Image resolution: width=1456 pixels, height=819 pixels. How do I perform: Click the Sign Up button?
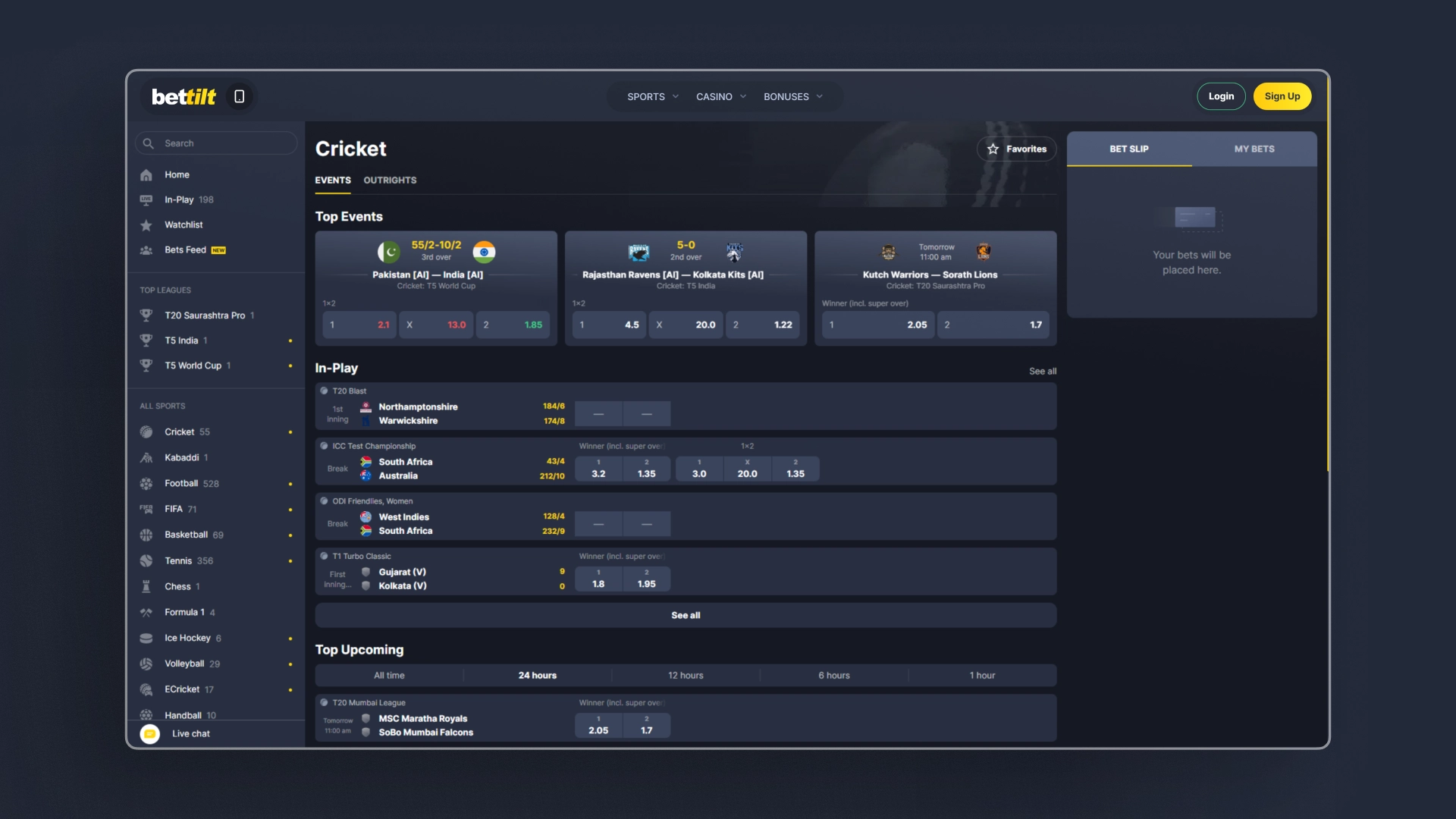pyautogui.click(x=1282, y=96)
